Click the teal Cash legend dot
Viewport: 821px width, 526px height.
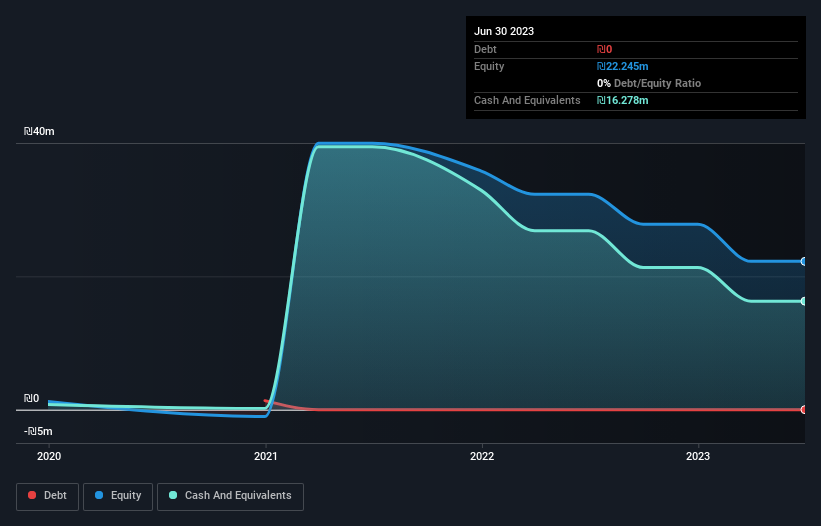tap(173, 495)
